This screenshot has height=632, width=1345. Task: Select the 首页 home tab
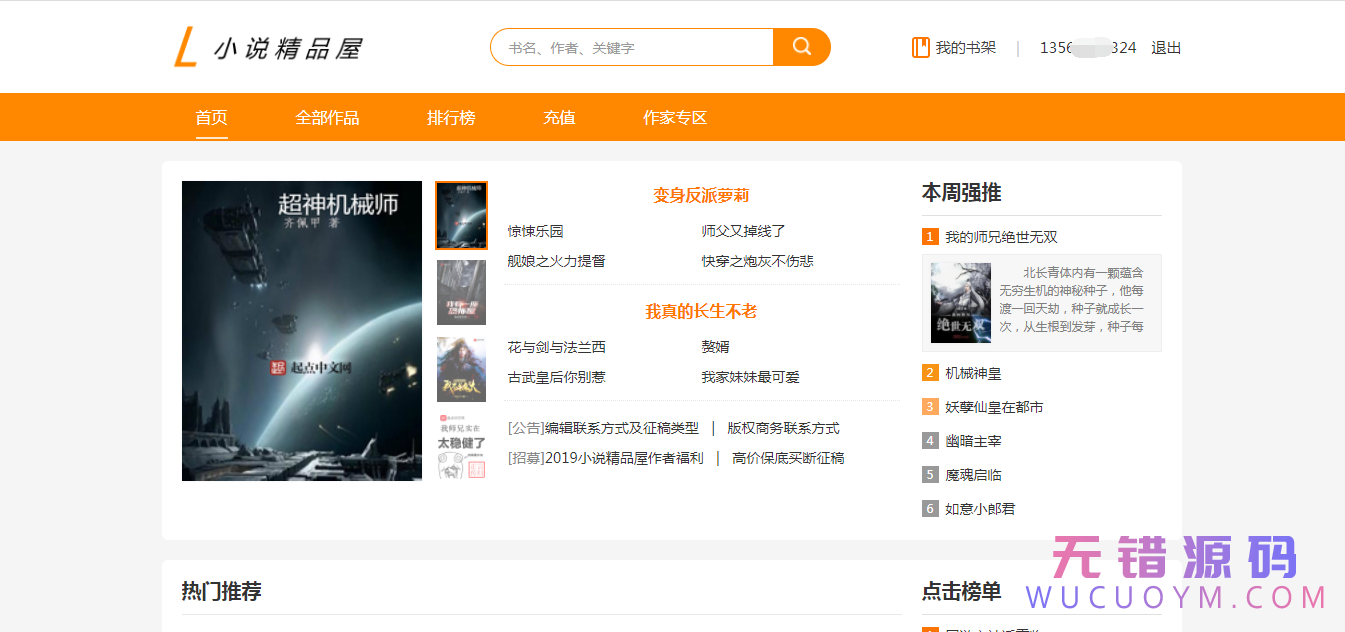click(x=211, y=117)
